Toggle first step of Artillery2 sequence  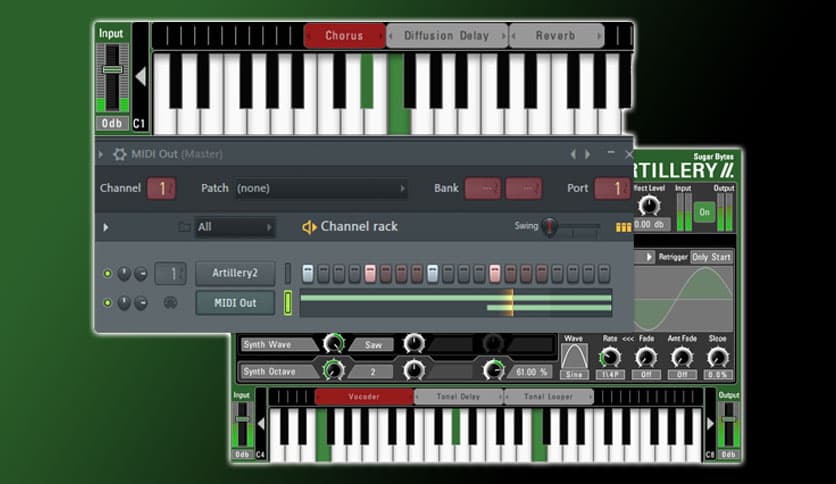(308, 273)
